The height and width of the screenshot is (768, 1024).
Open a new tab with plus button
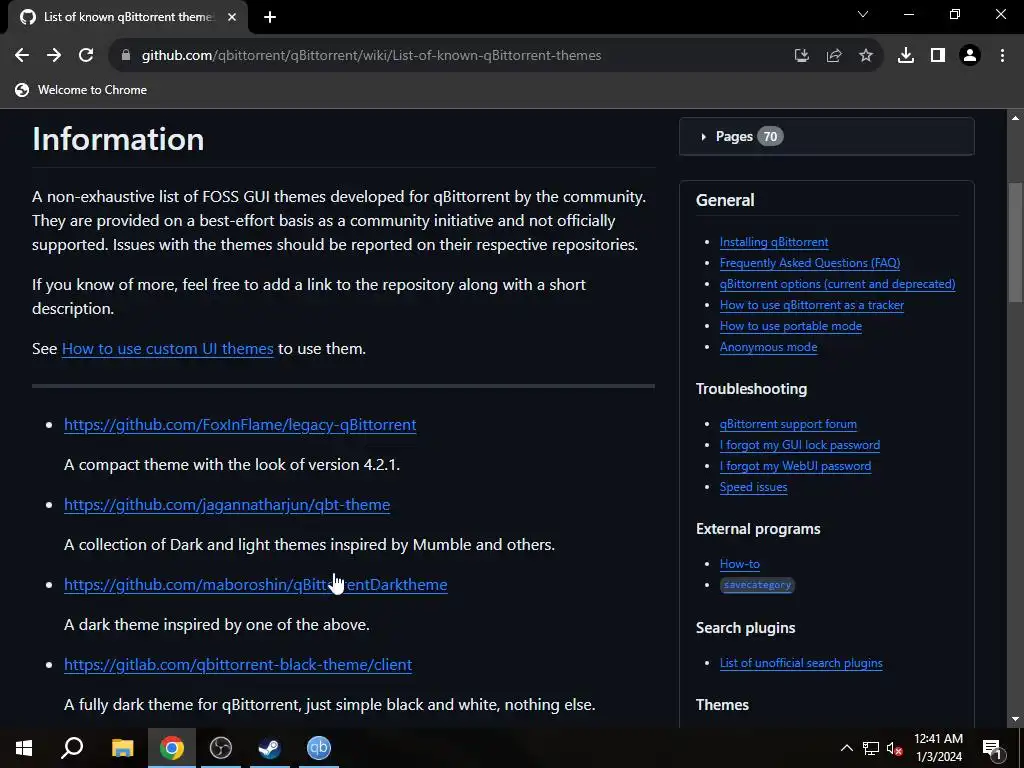[x=270, y=17]
